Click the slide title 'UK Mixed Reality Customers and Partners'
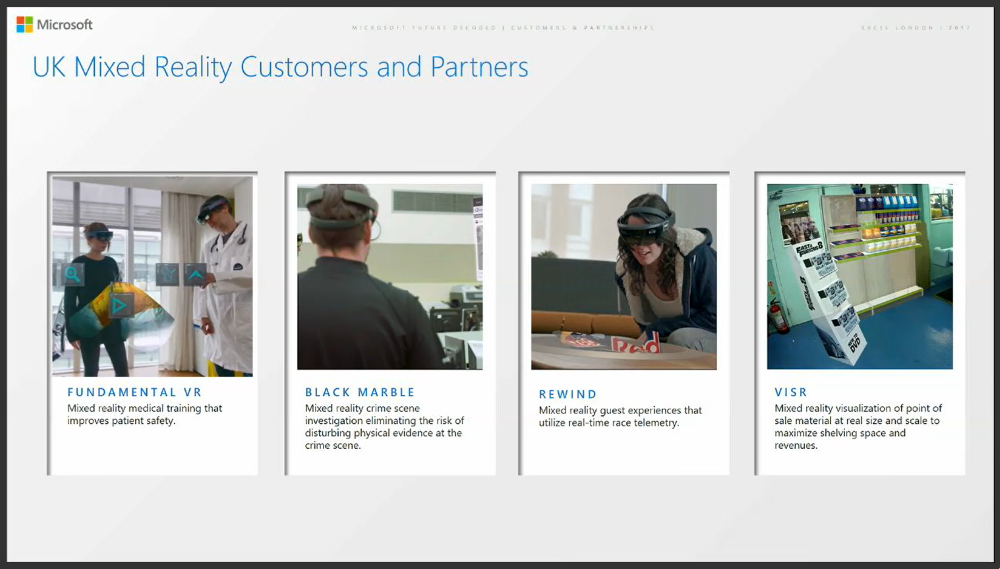 (280, 67)
